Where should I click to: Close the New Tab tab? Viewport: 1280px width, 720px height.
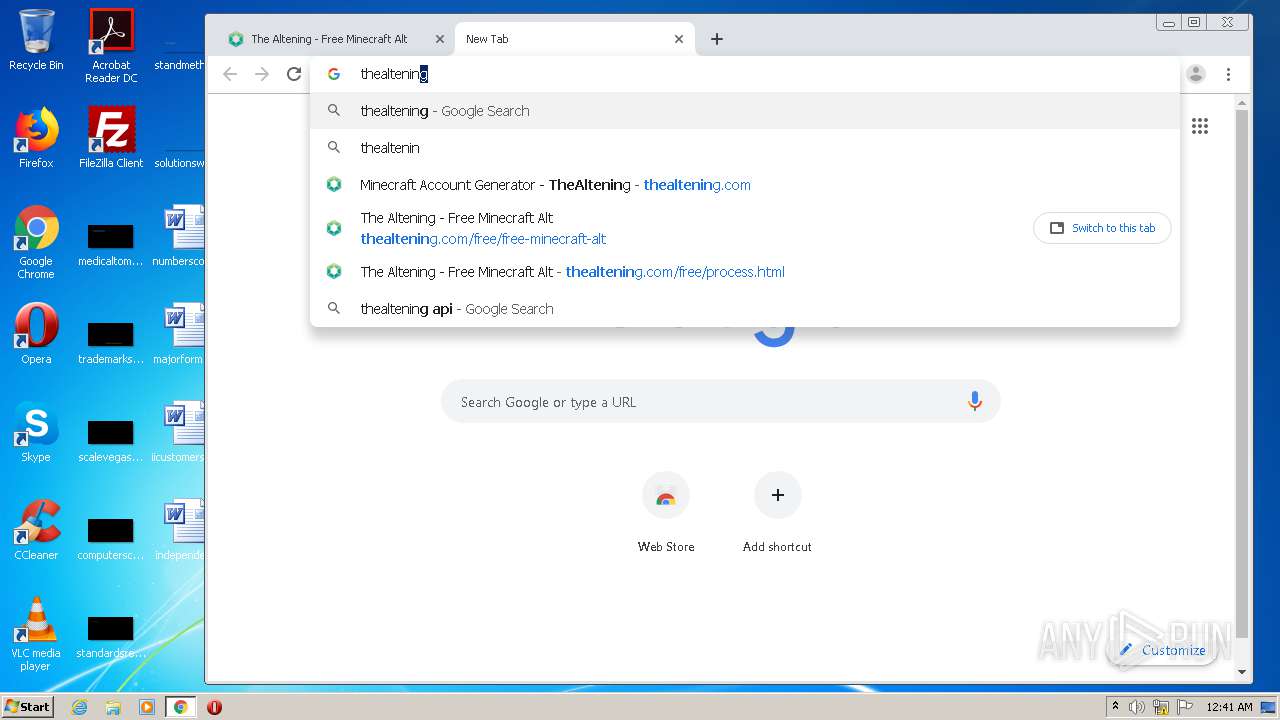pos(679,39)
